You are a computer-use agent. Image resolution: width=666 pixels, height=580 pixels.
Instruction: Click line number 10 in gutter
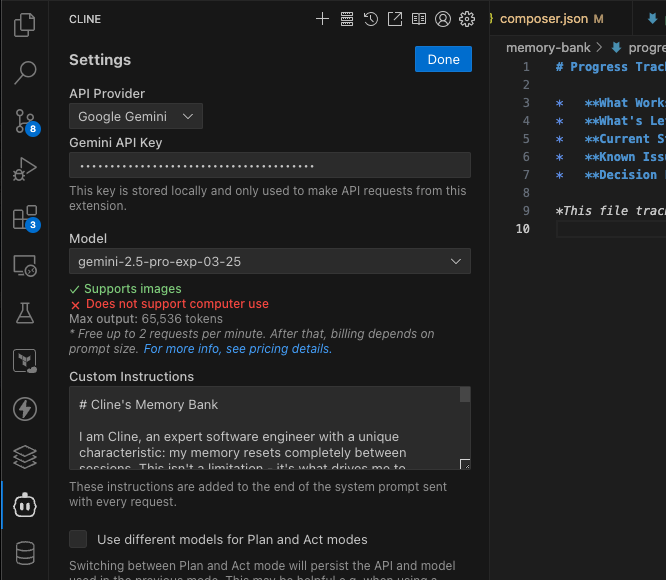[x=522, y=229]
